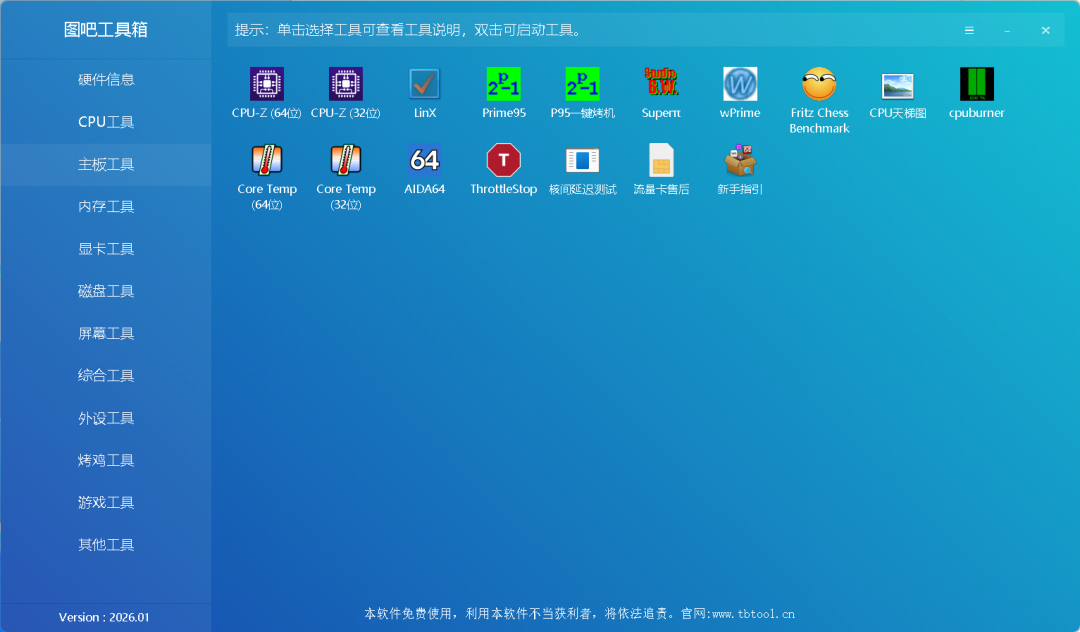Select the wPrime icon
1080x632 pixels.
tap(740, 84)
